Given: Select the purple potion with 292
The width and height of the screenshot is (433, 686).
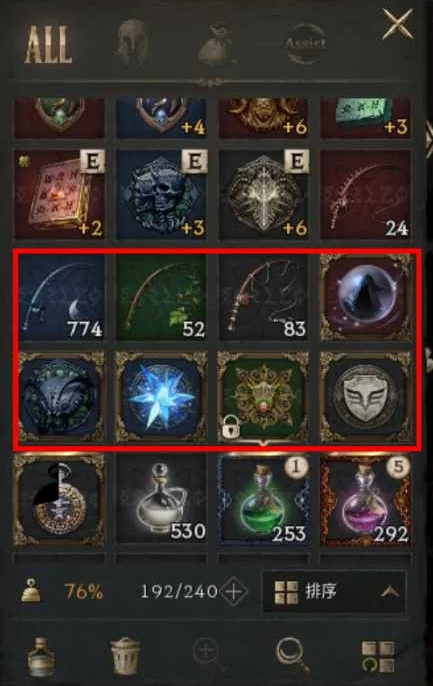Looking at the screenshot, I should [366, 499].
